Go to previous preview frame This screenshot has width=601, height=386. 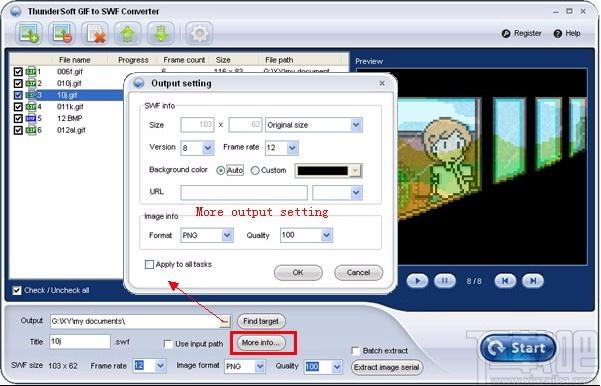505,281
